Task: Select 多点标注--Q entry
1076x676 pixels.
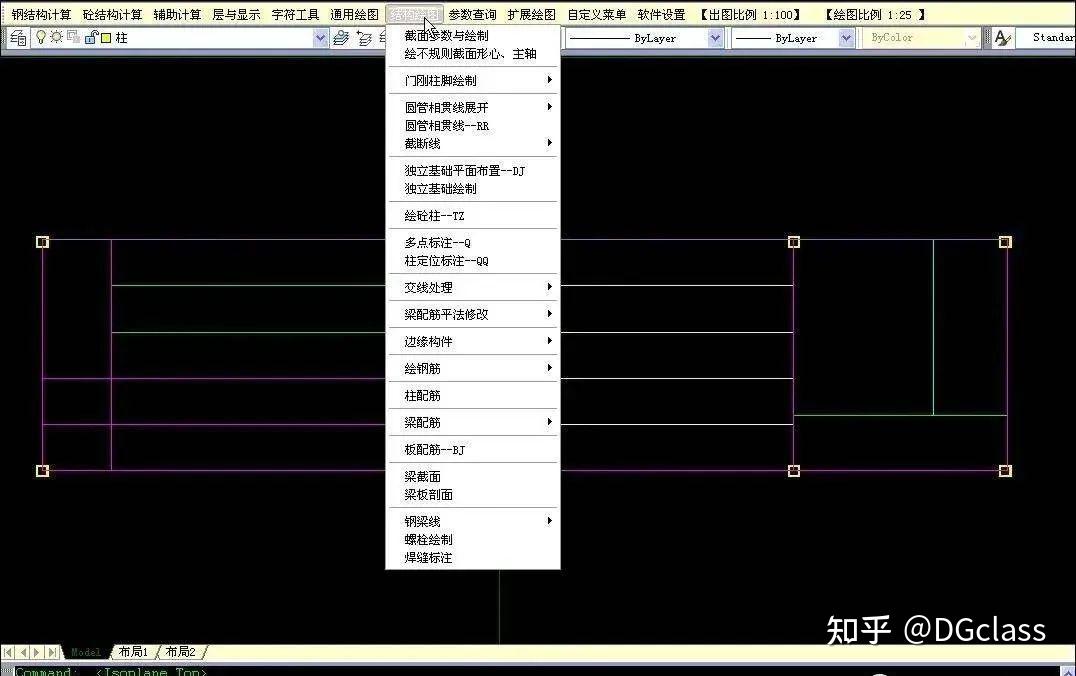Action: (473, 243)
